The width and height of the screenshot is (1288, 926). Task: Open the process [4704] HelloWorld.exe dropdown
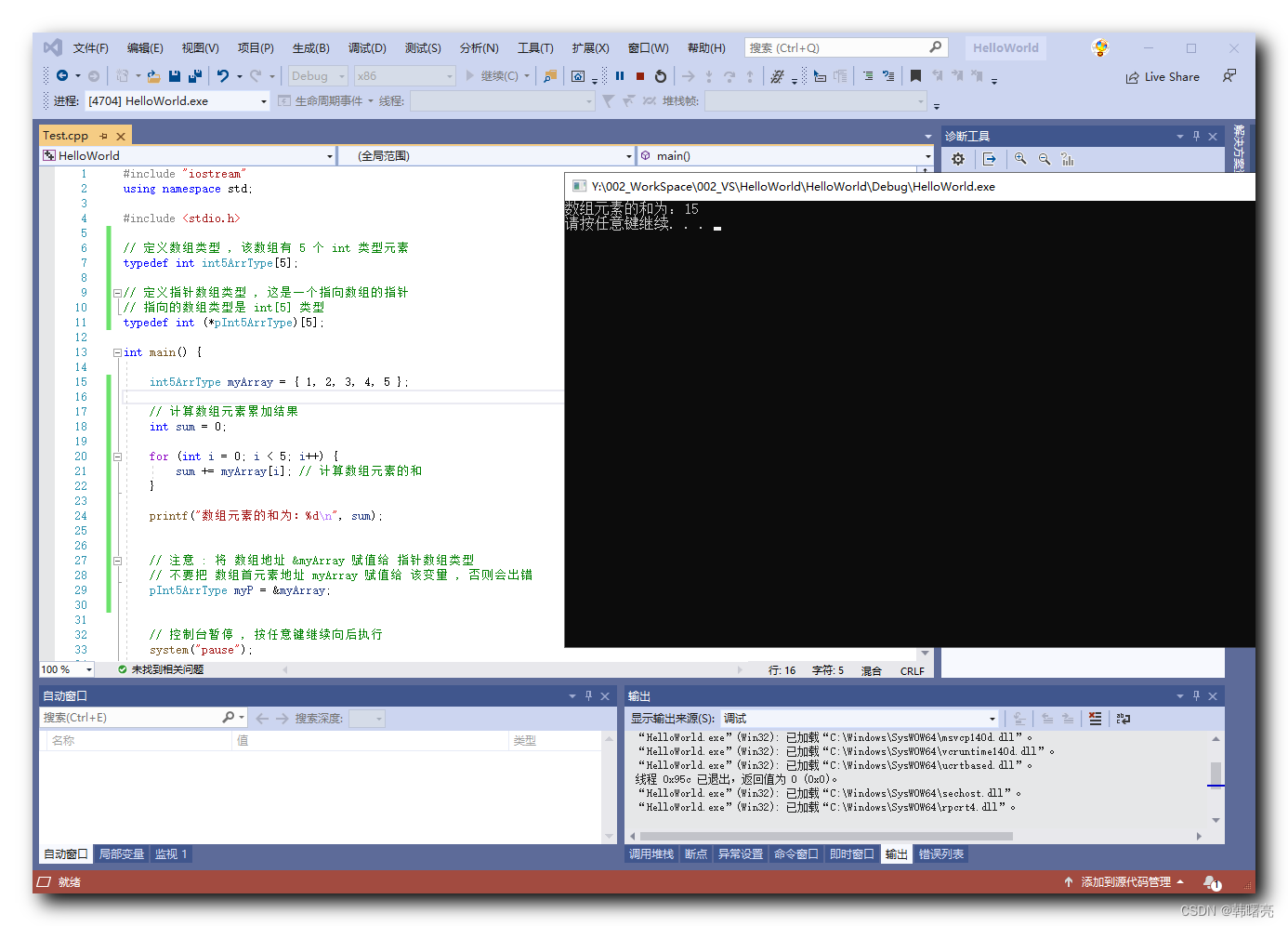pos(264,101)
